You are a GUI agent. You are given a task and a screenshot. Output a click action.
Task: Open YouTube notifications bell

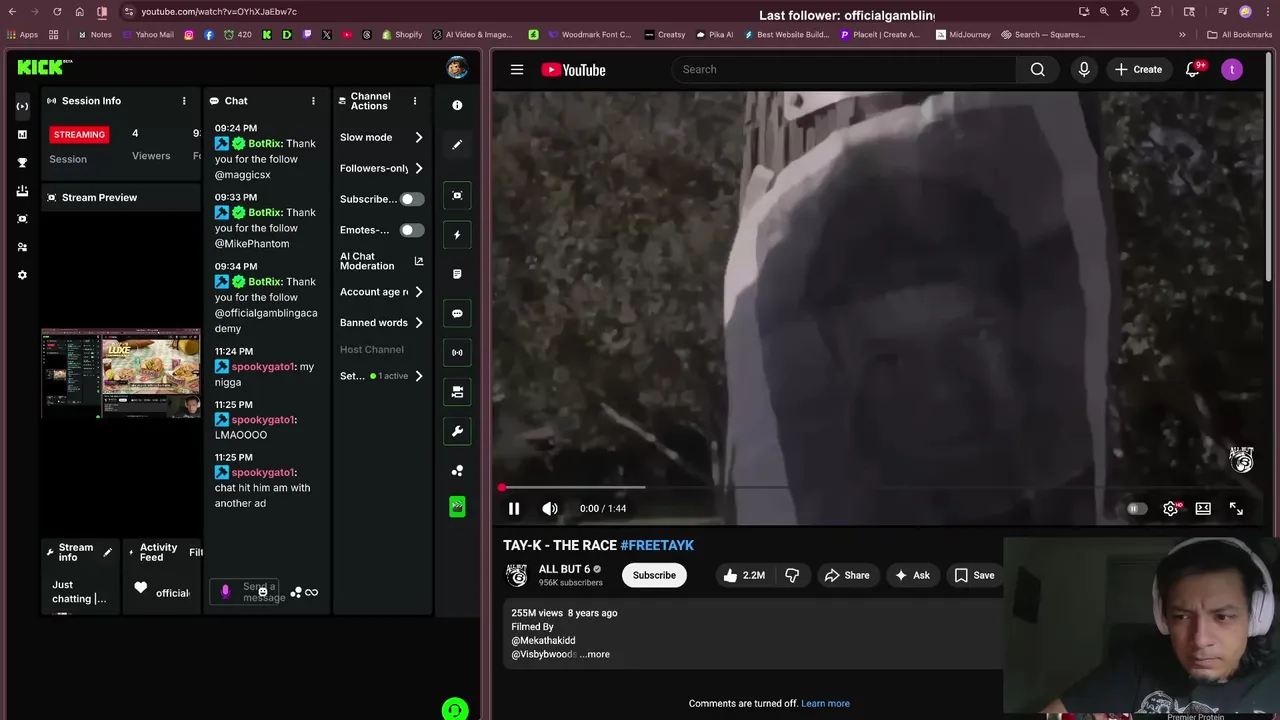tap(1192, 69)
